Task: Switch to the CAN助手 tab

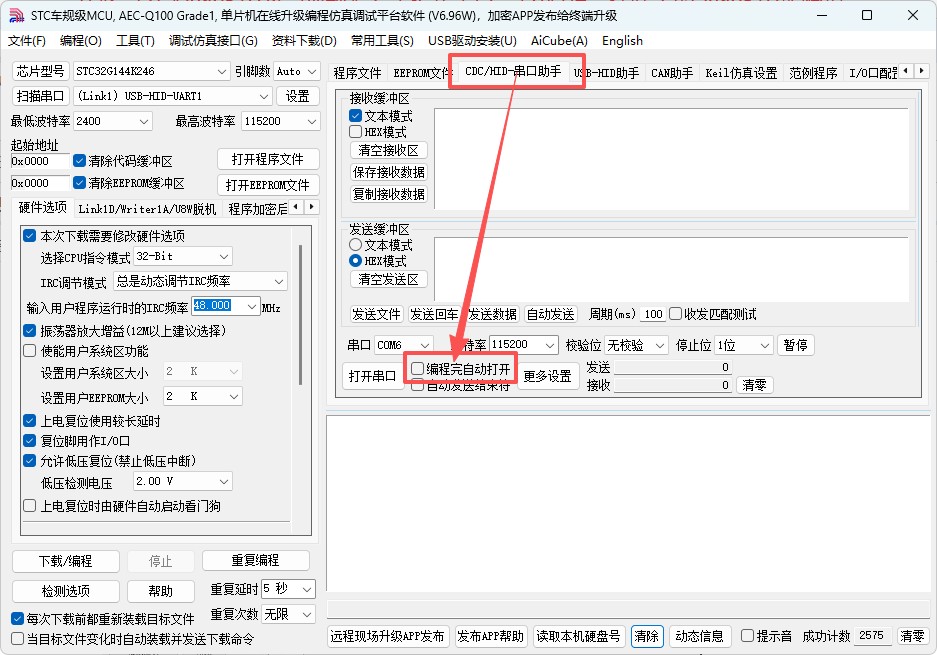Action: pos(672,73)
